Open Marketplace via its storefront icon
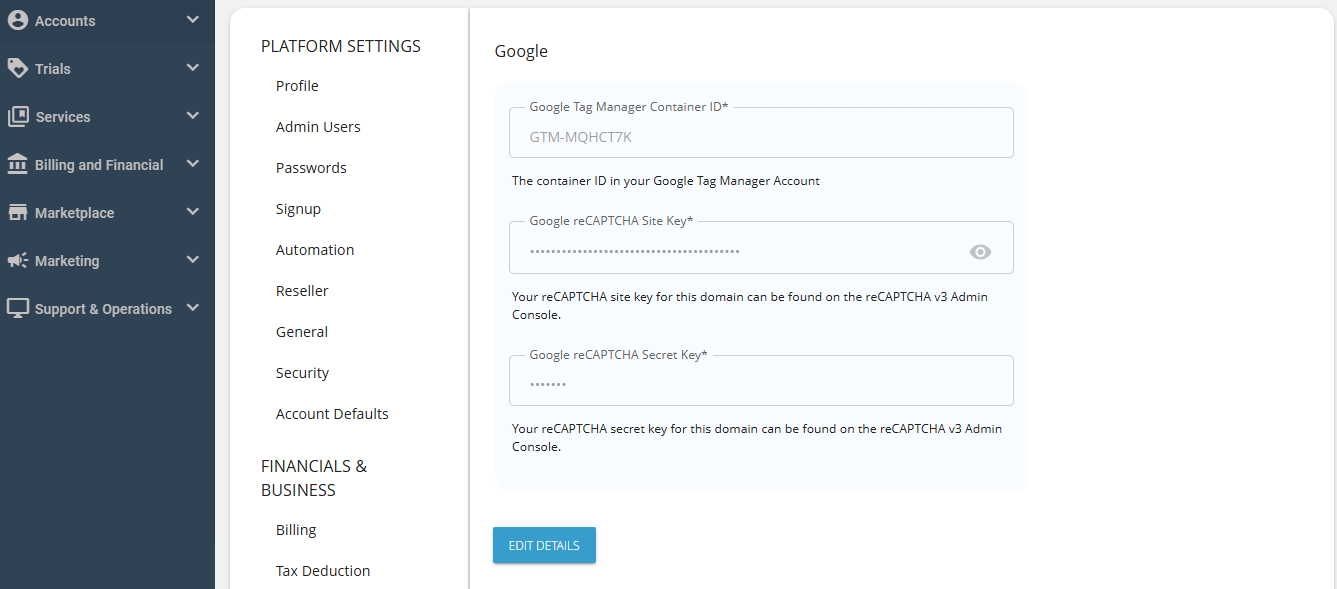 click(17, 212)
